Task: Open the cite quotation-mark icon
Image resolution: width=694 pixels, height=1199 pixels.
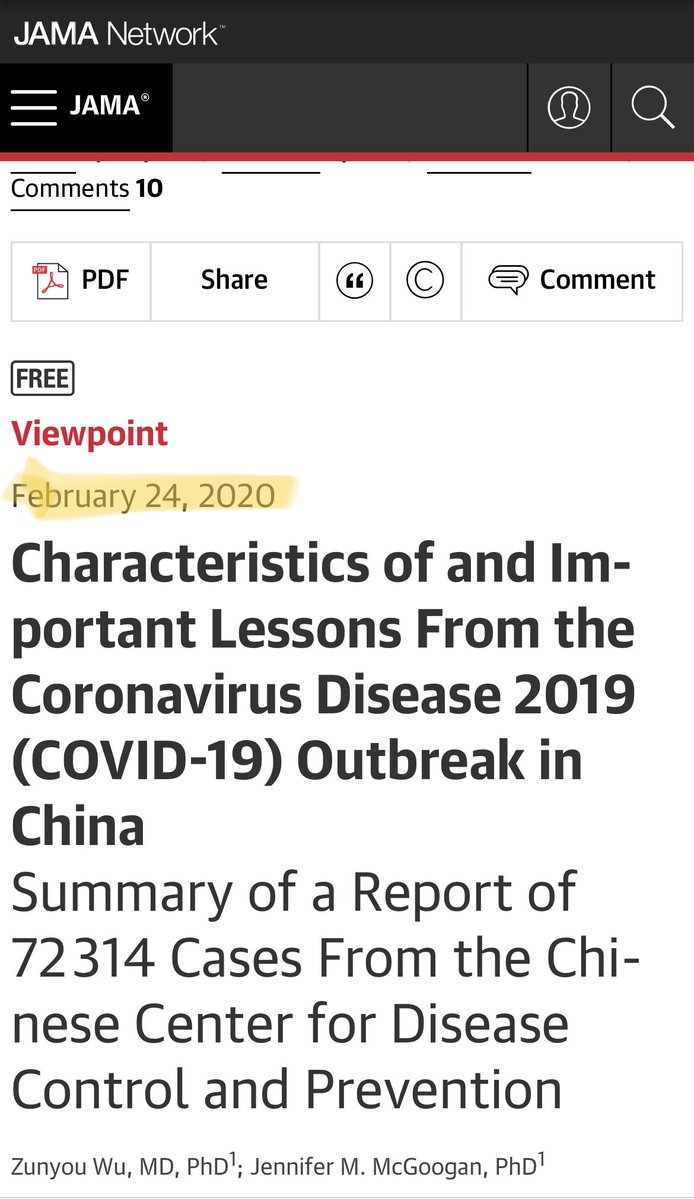Action: (354, 281)
